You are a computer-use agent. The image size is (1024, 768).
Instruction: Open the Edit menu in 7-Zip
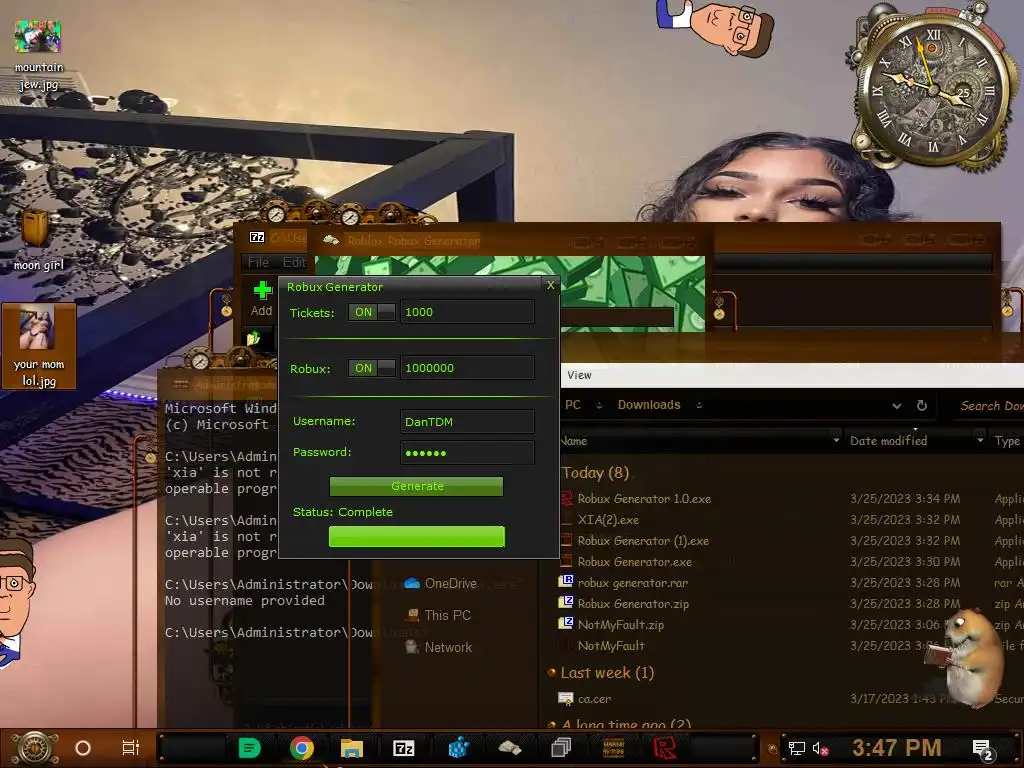(x=294, y=262)
